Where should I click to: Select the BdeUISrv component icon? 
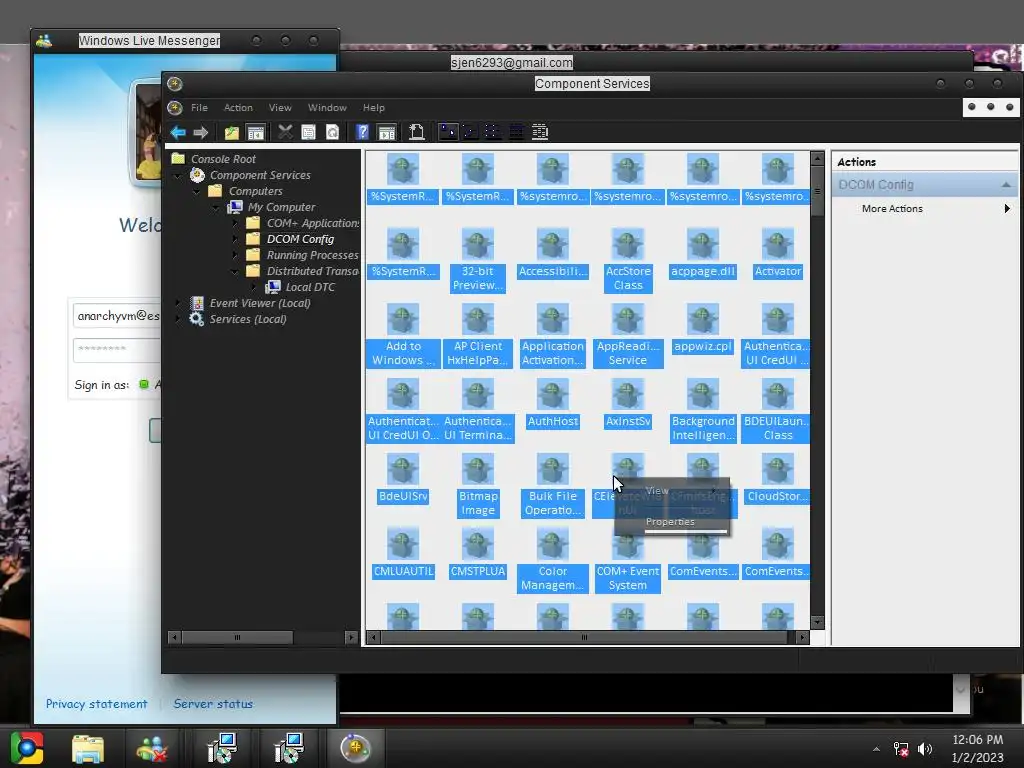click(x=403, y=478)
